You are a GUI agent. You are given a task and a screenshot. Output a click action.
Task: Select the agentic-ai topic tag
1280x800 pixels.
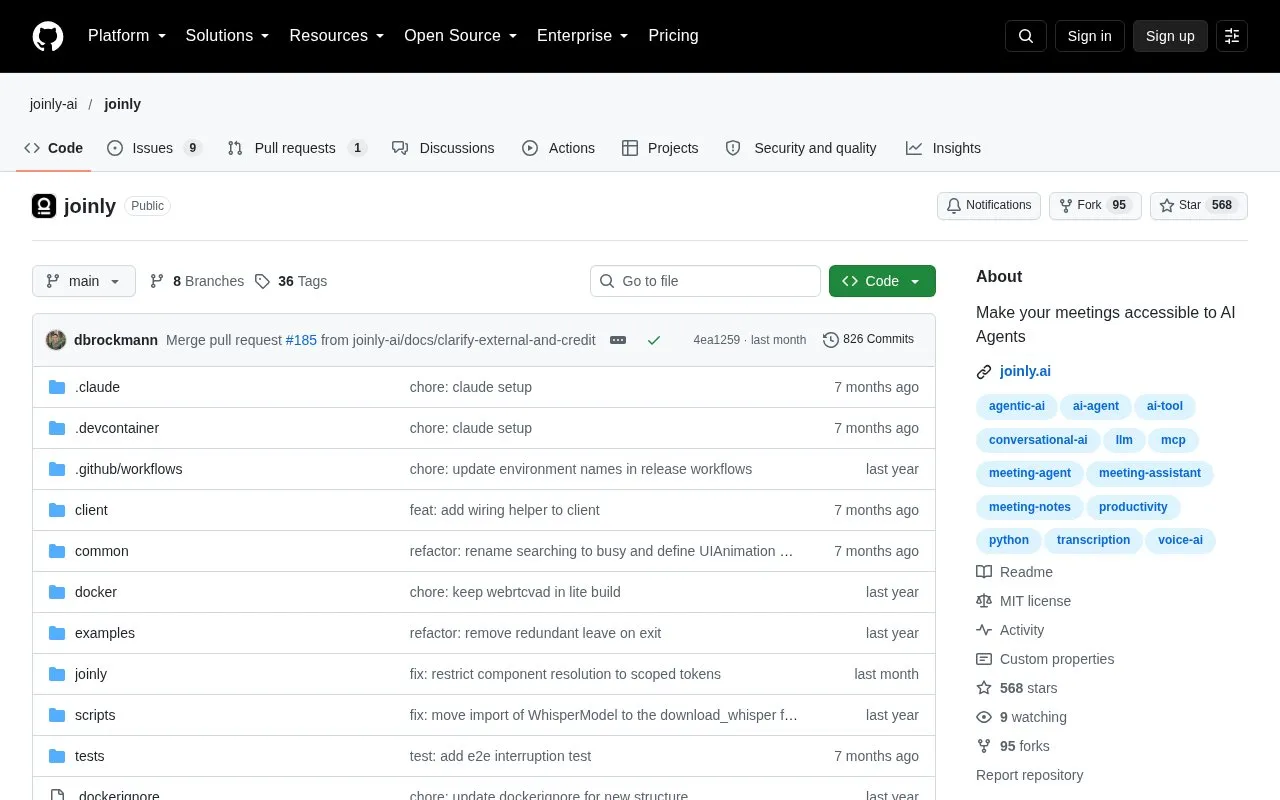(x=1017, y=406)
